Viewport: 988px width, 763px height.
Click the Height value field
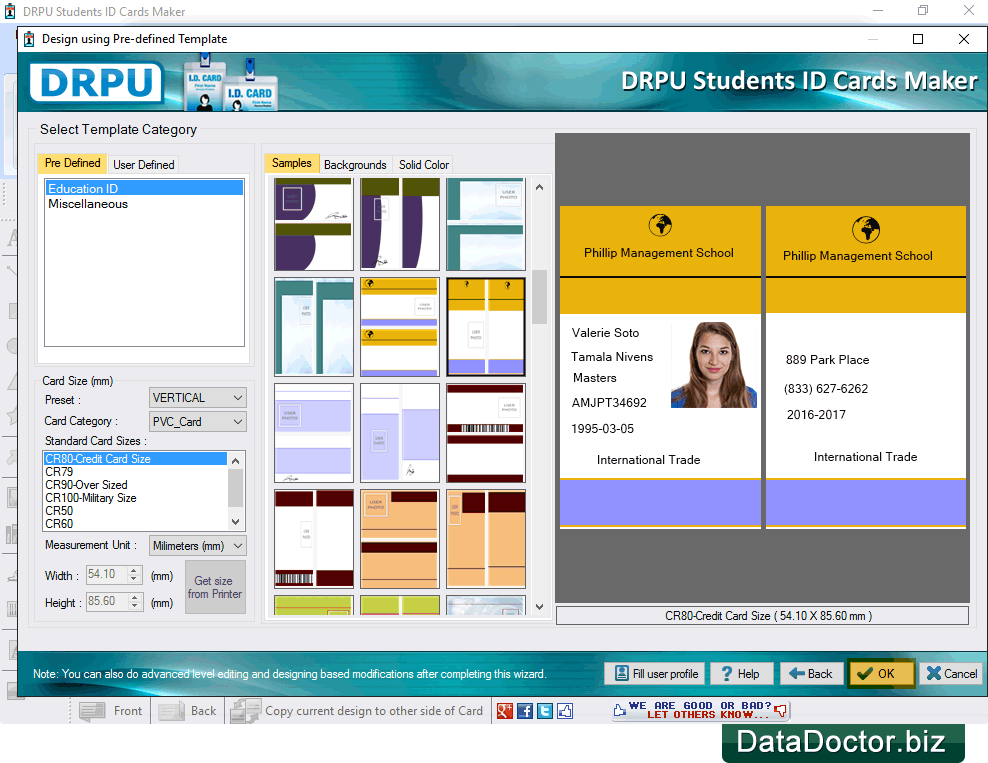coord(107,602)
